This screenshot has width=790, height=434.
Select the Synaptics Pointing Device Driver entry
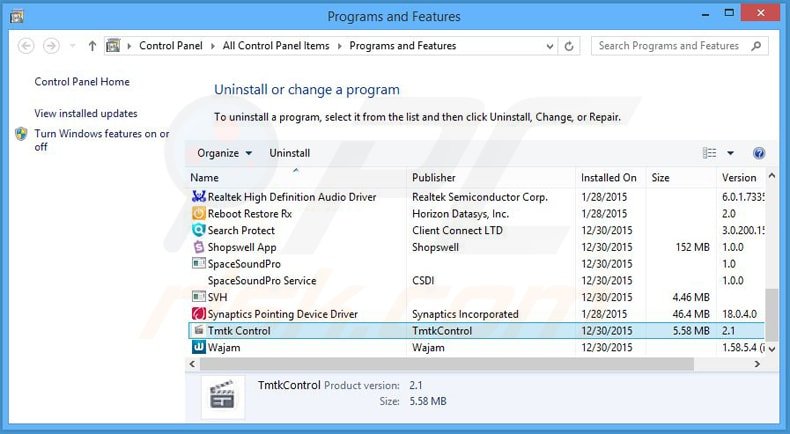[x=476, y=314]
